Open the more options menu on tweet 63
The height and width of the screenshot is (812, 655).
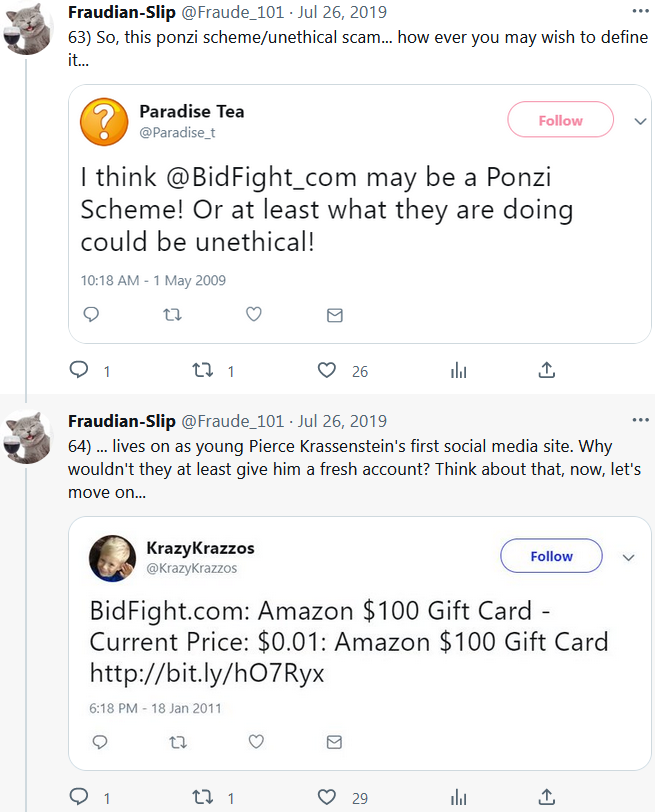(641, 12)
